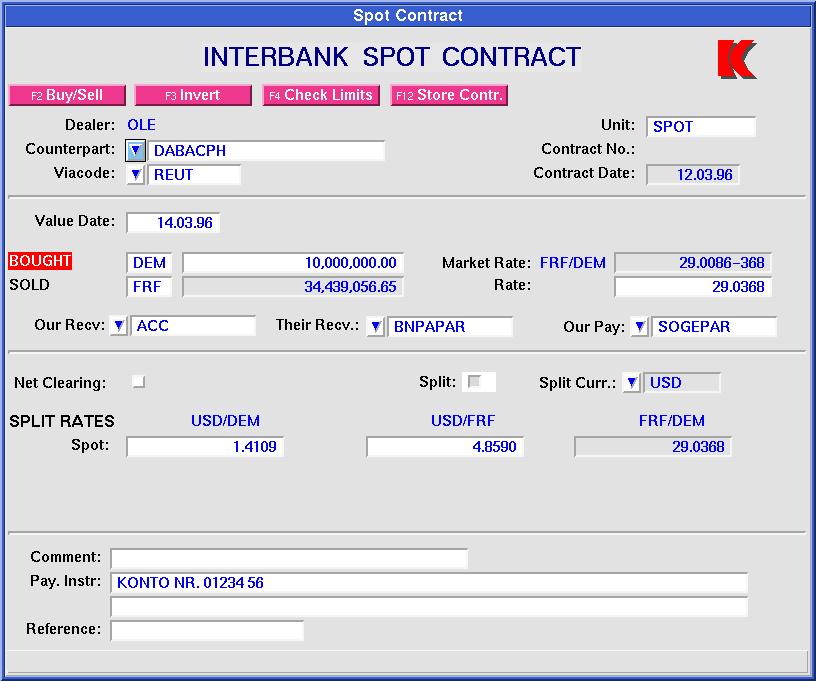
Task: Click the second empty Pay. Instr line
Action: 429,607
